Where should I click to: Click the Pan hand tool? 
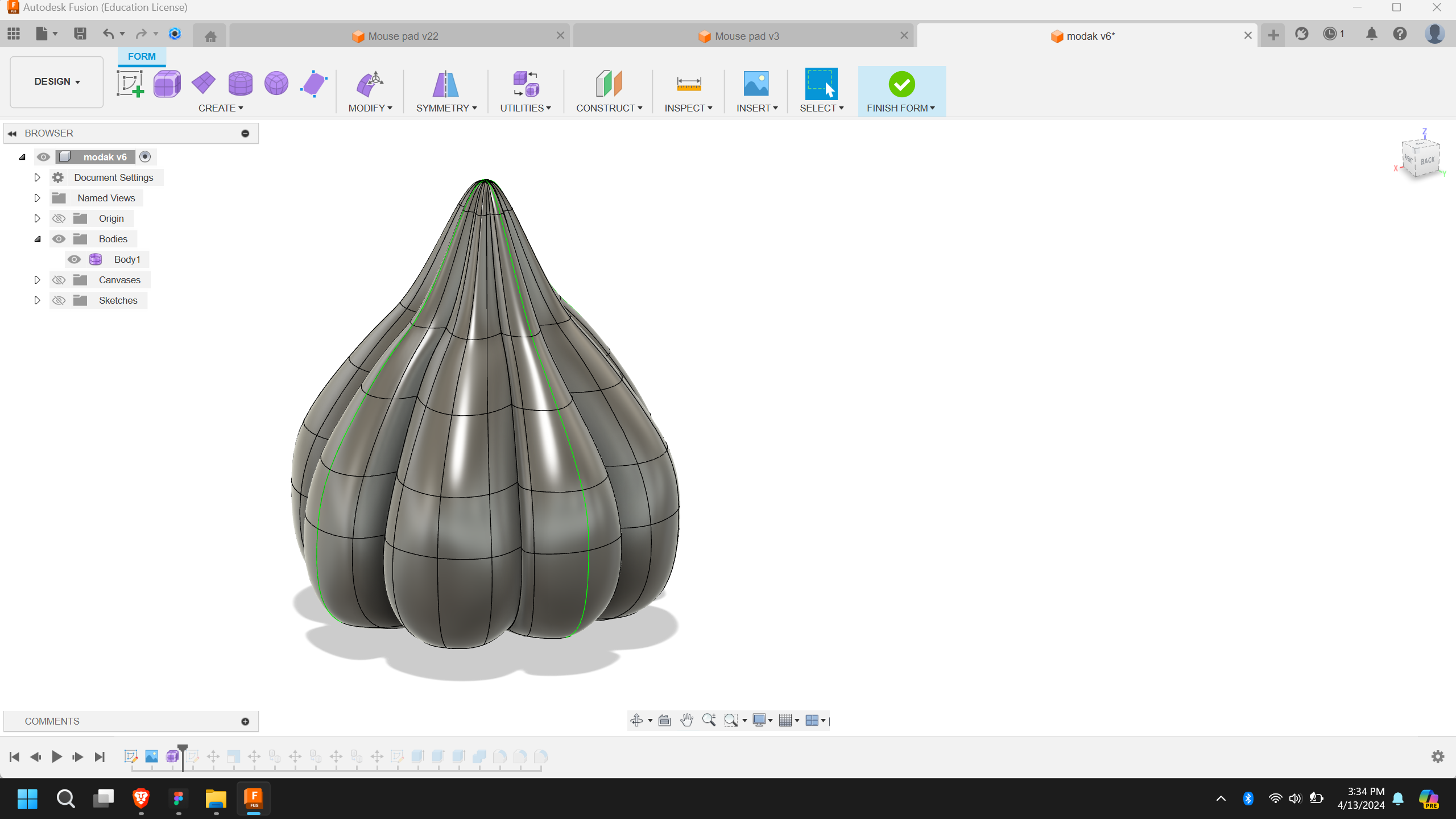pos(687,720)
